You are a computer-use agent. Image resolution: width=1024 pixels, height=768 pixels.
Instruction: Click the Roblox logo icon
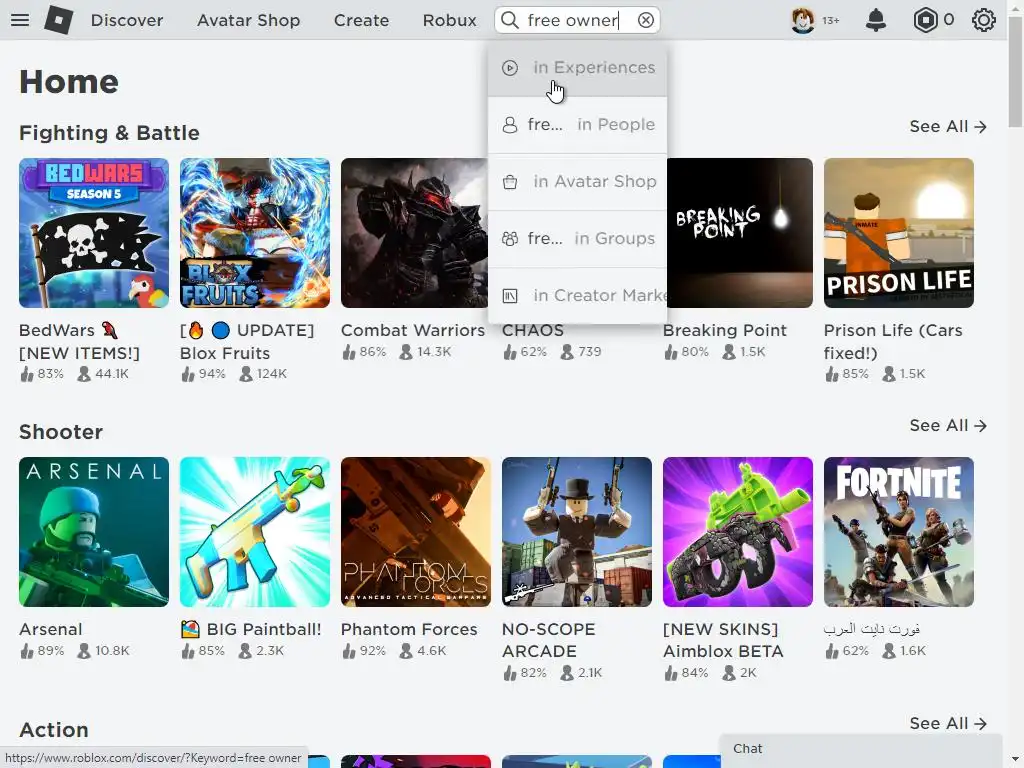[x=58, y=20]
